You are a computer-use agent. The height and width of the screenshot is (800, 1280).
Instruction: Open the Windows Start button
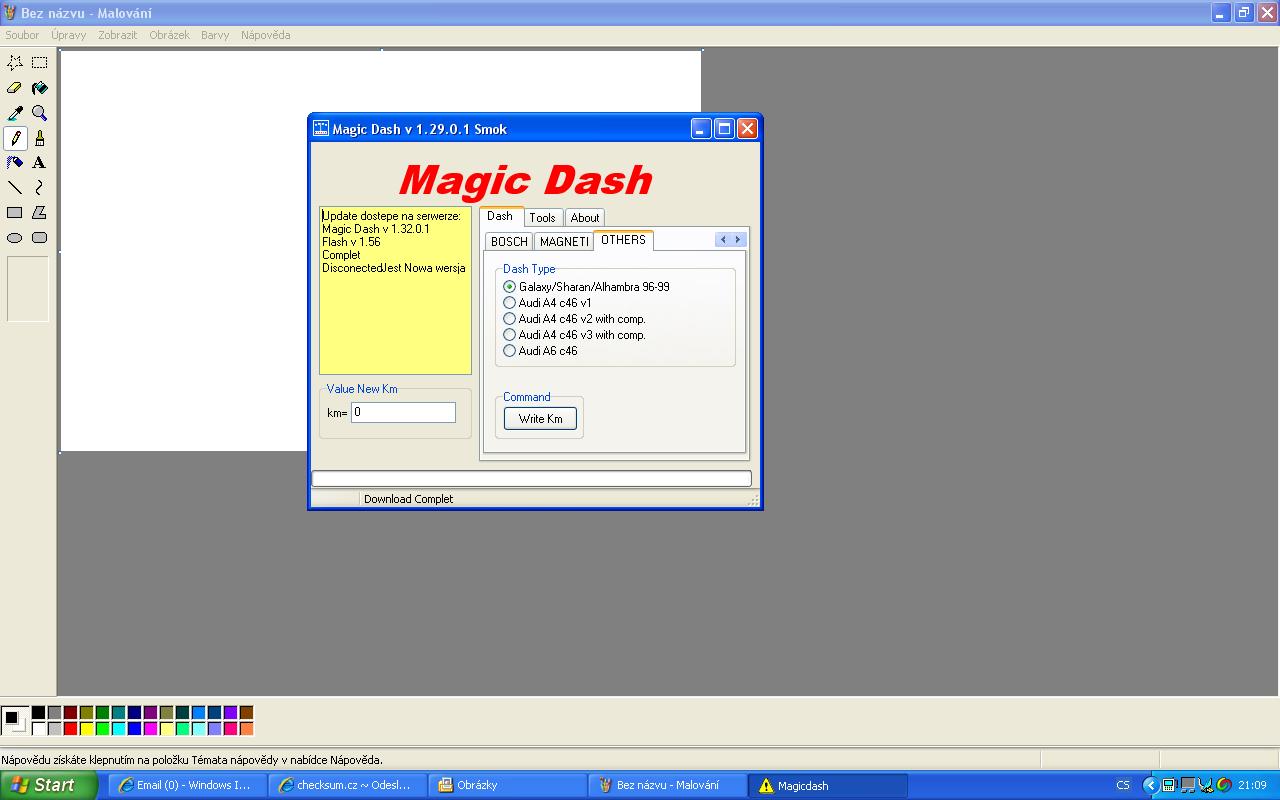click(x=48, y=785)
